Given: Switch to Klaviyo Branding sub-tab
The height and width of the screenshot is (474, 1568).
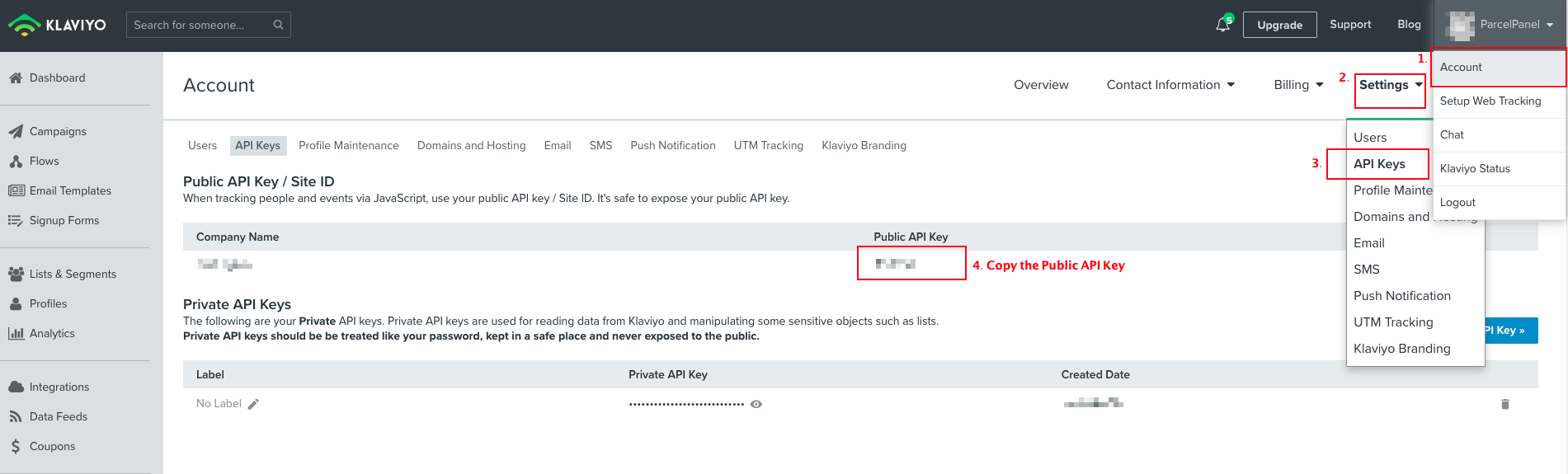Looking at the screenshot, I should (x=864, y=146).
